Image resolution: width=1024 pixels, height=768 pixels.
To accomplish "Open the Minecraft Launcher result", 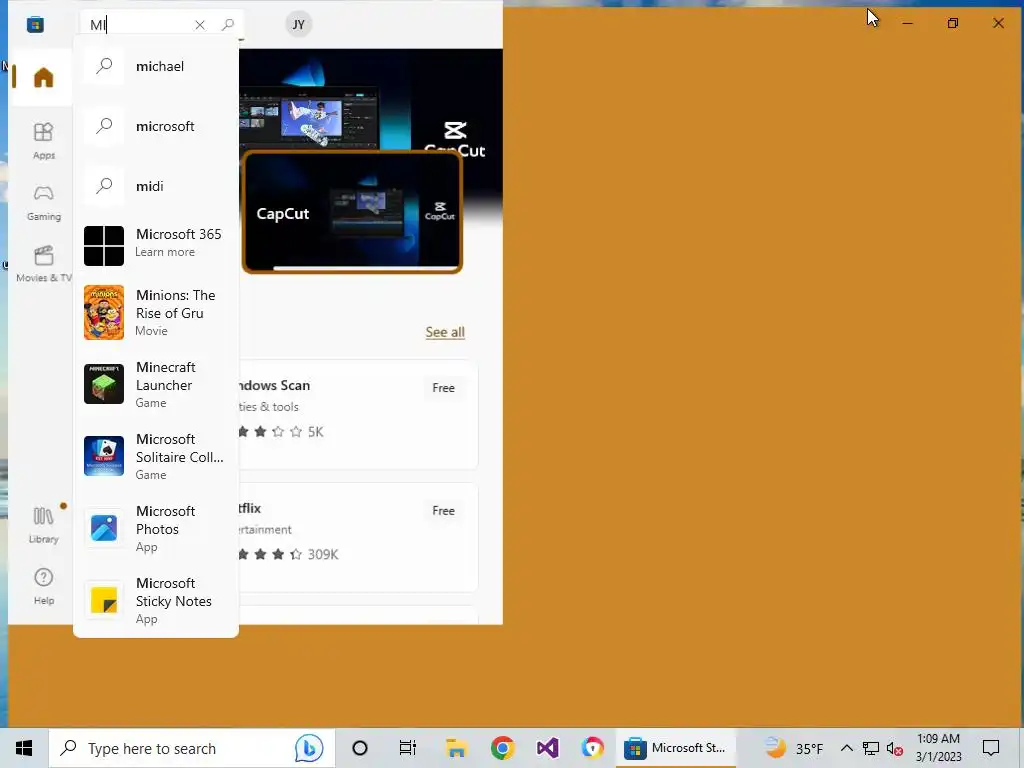I will coord(155,384).
